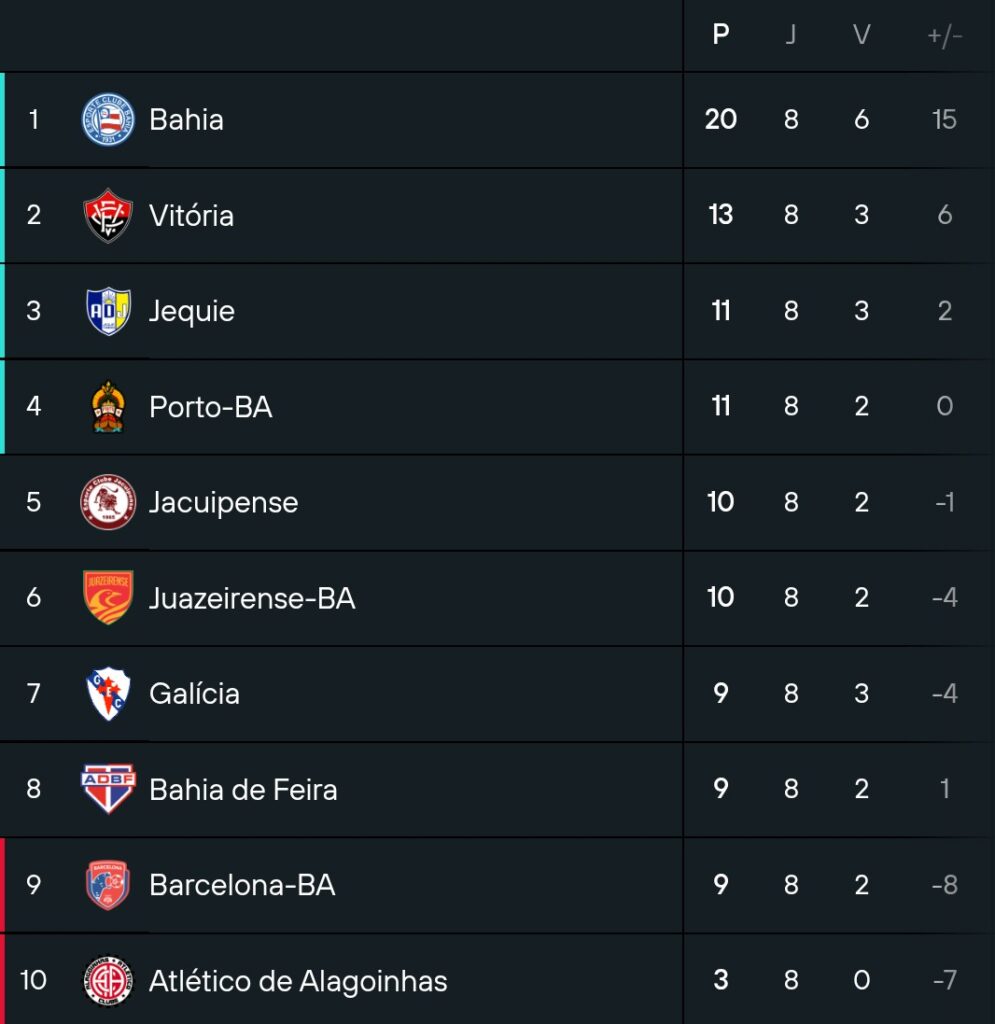Select the J games played header

791,35
